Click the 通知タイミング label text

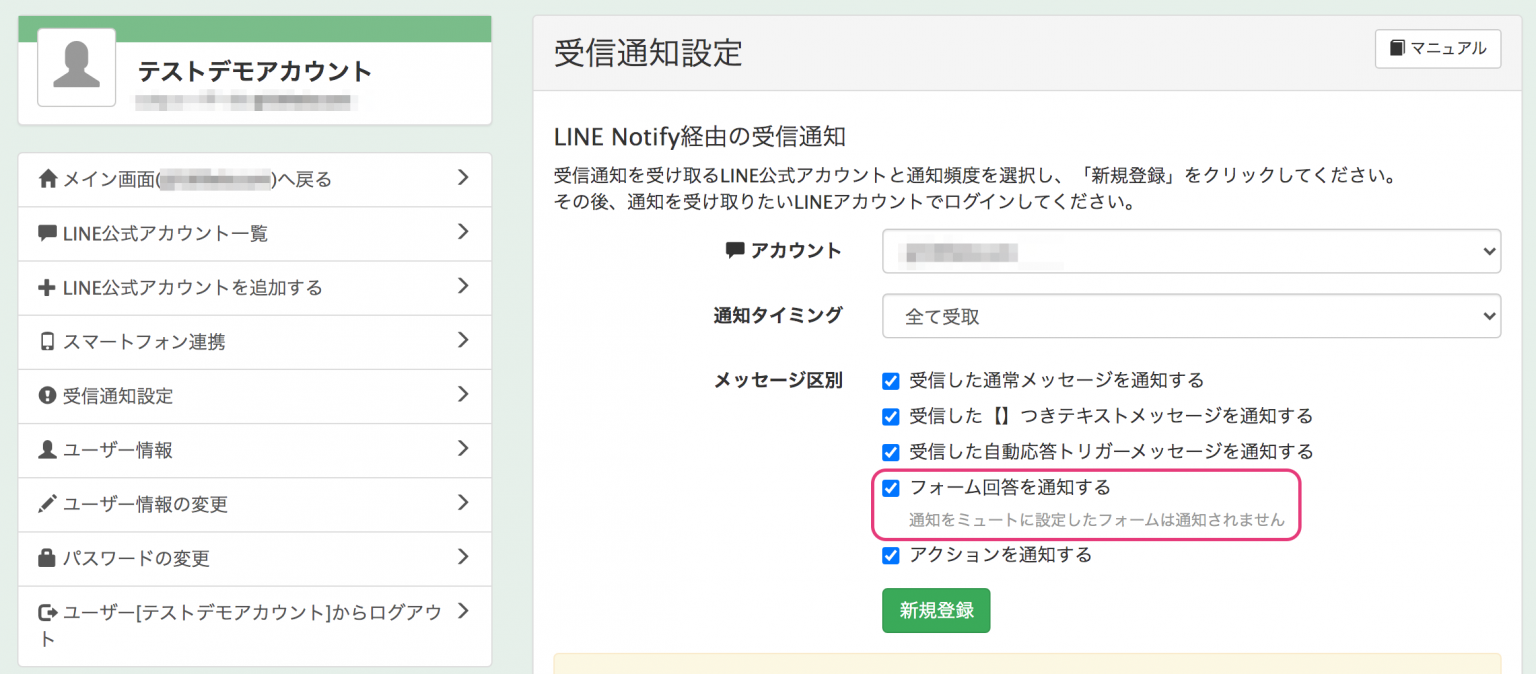click(778, 315)
